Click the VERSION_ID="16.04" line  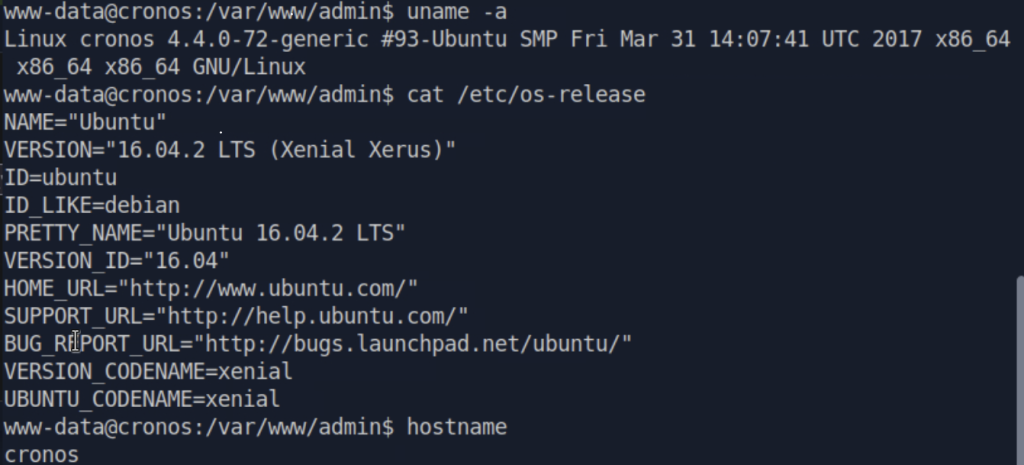[x=117, y=261]
